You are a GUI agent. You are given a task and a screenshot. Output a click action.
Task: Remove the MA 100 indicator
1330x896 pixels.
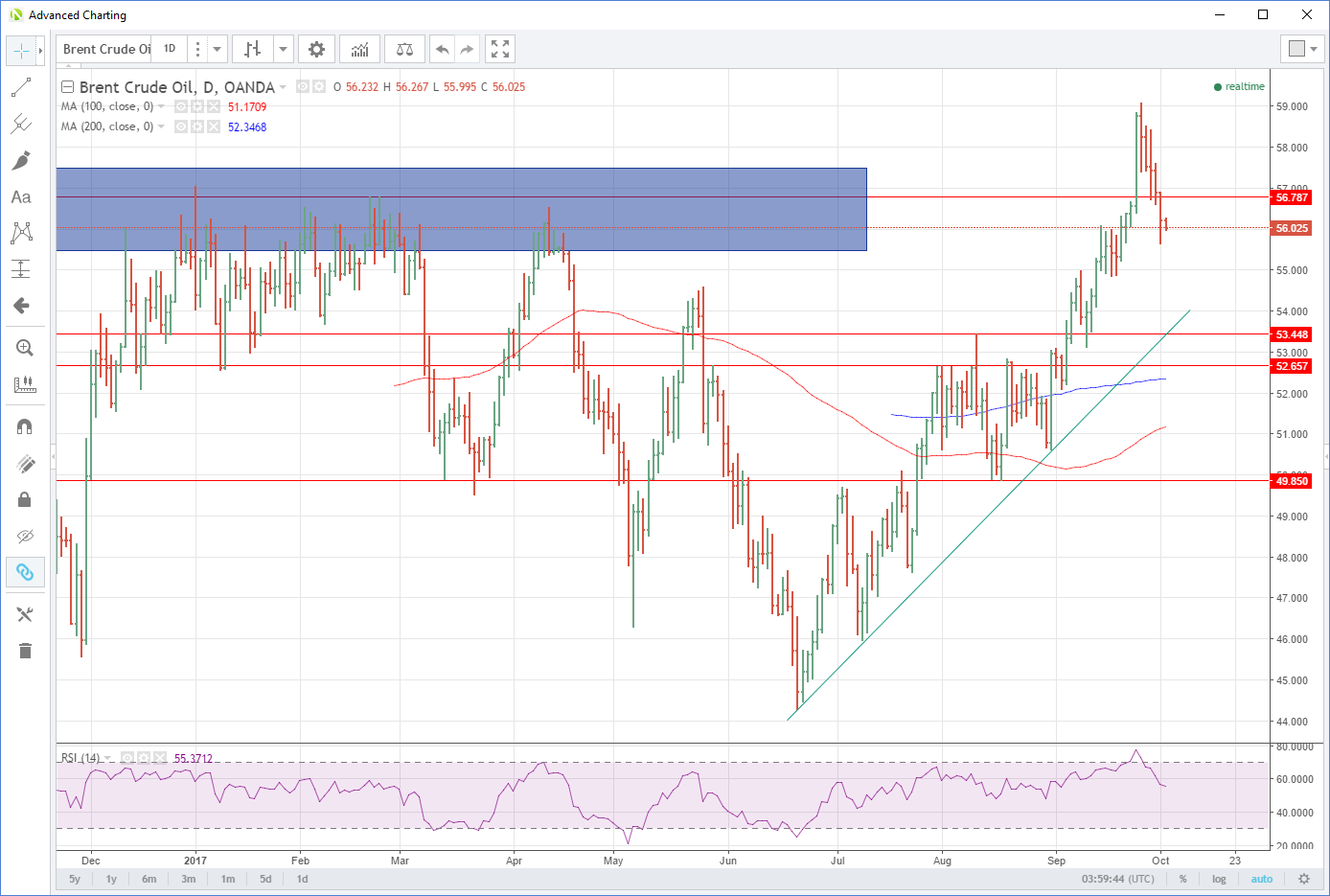pyautogui.click(x=213, y=106)
